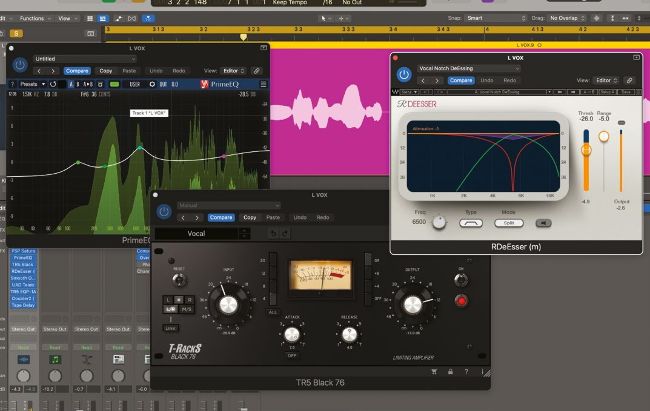Click the RDeEsser speaker audition icon
The width and height of the screenshot is (650, 411).
pyautogui.click(x=544, y=223)
